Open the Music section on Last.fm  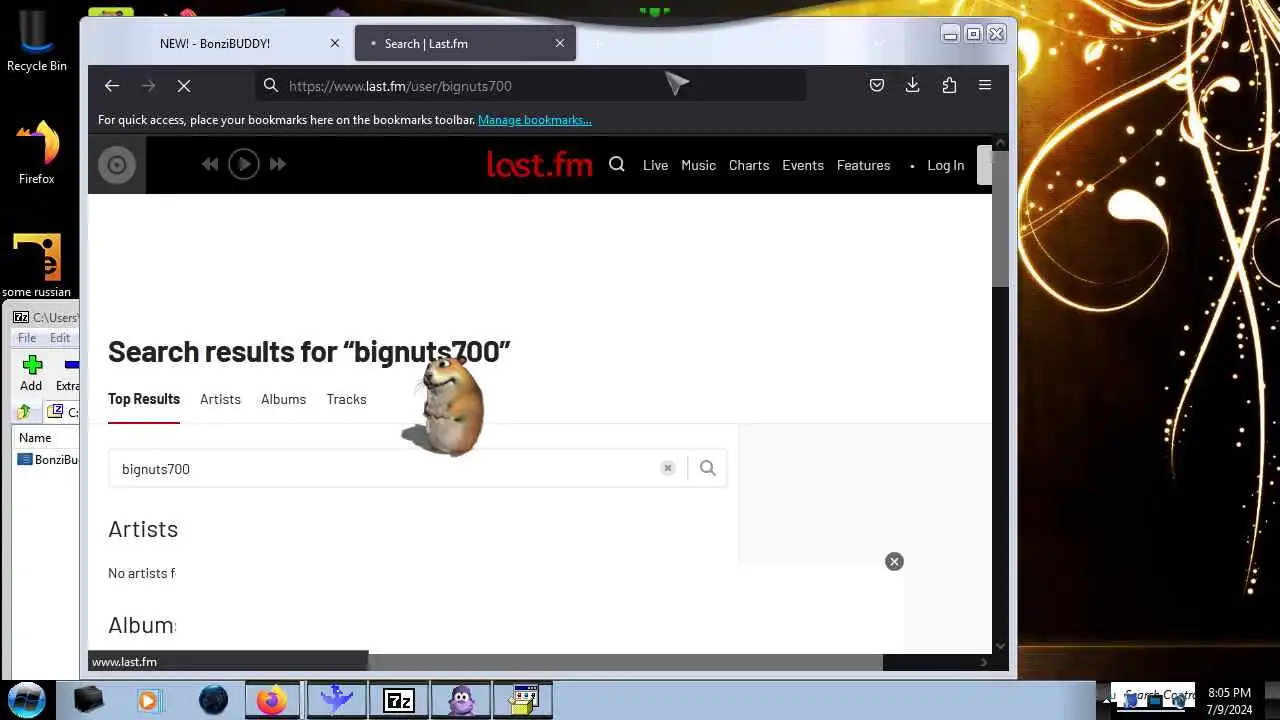(x=698, y=165)
